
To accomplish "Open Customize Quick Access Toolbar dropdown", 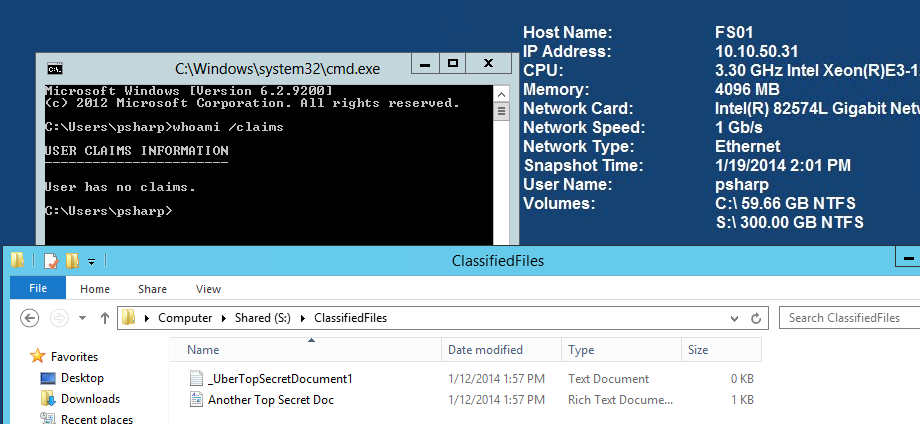I will (x=91, y=262).
